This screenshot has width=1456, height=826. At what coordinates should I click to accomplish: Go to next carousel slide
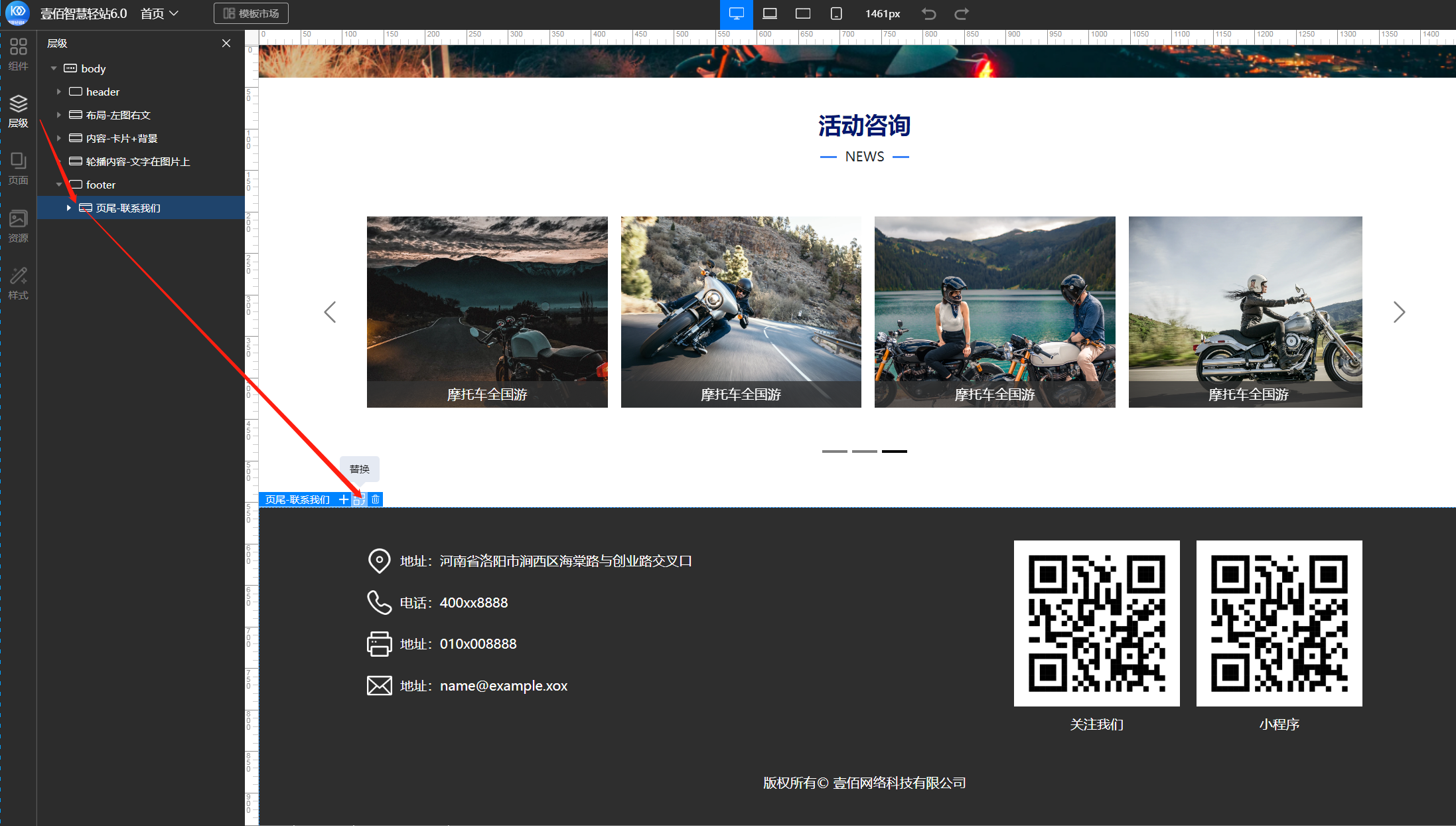coord(1399,312)
